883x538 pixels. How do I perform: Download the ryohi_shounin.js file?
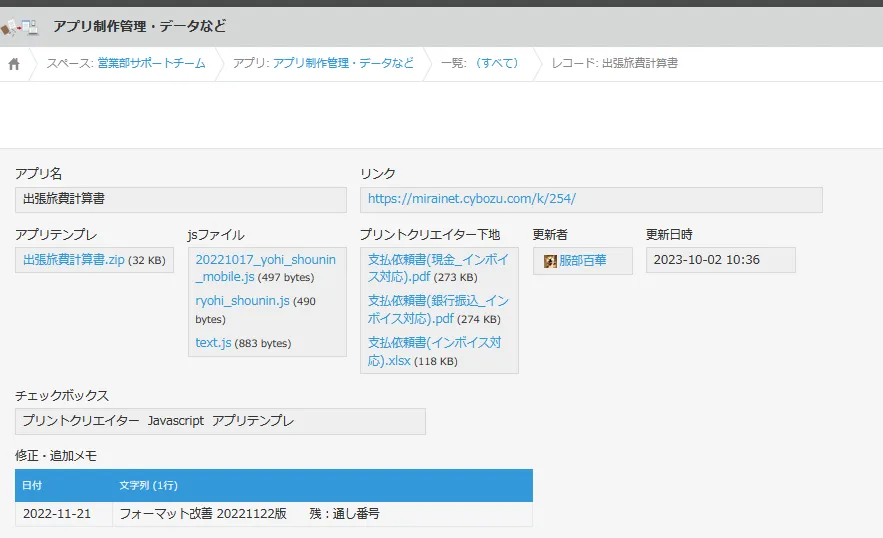(242, 301)
